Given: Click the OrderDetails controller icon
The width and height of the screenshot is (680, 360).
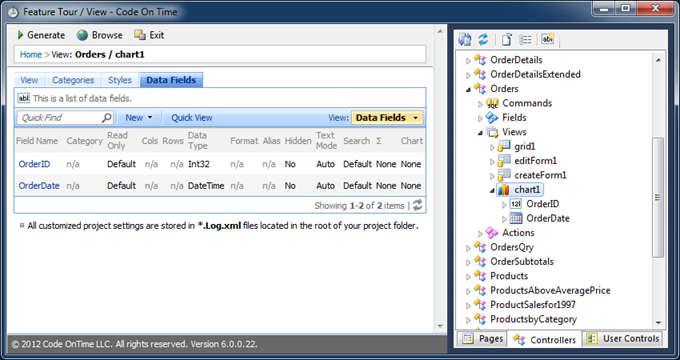Looking at the screenshot, I should 480,60.
